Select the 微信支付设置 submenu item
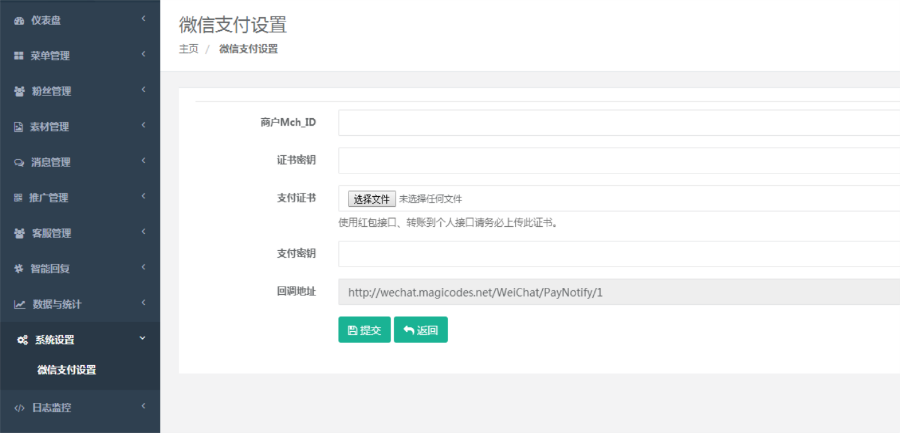Viewport: 900px width, 433px height. pyautogui.click(x=67, y=370)
